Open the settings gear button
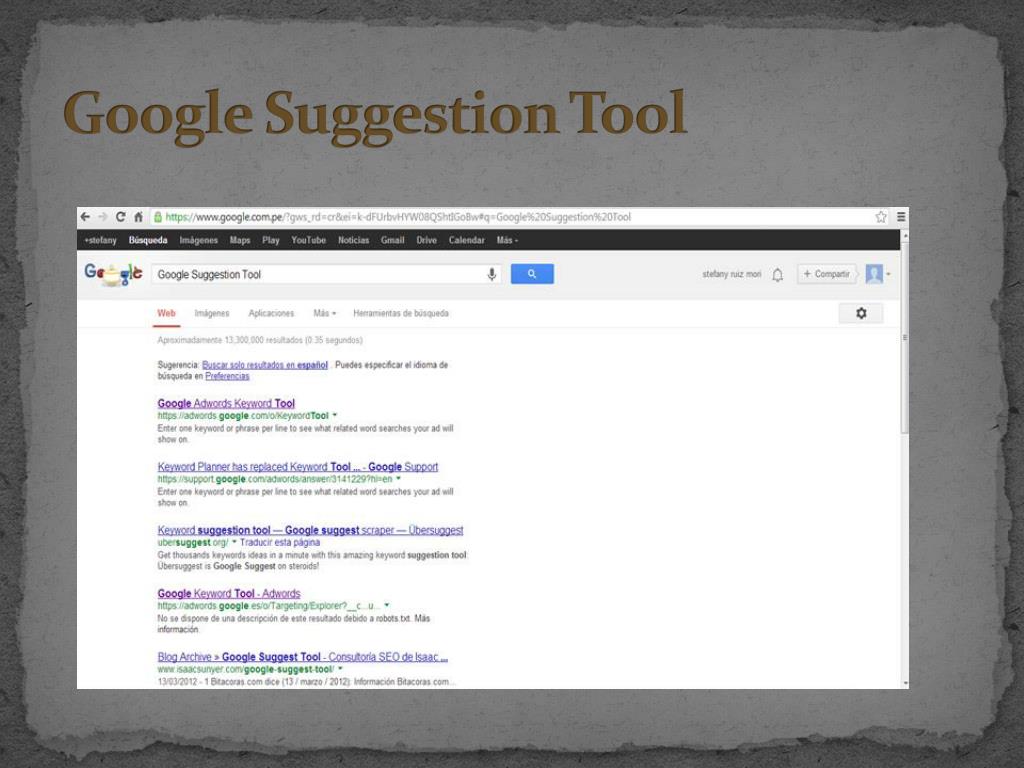The width and height of the screenshot is (1024, 768). [861, 313]
